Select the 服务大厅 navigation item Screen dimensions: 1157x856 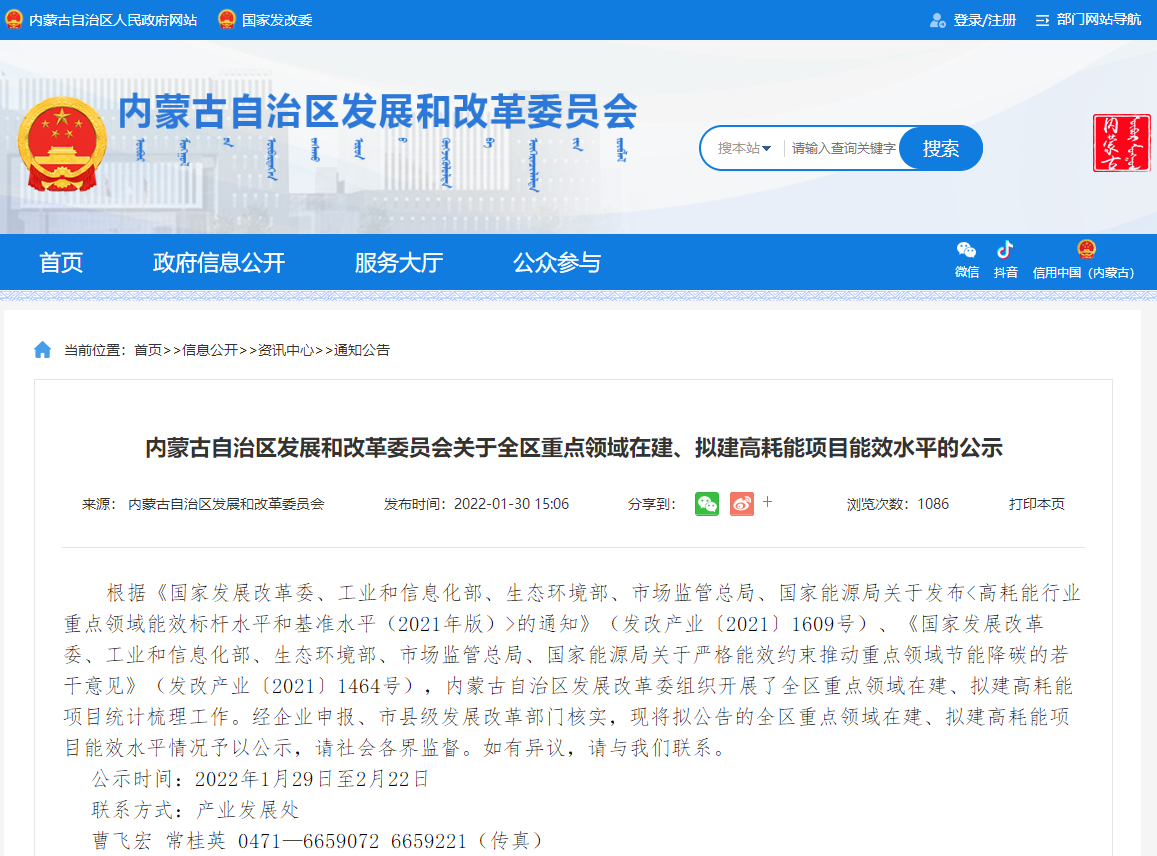point(399,263)
